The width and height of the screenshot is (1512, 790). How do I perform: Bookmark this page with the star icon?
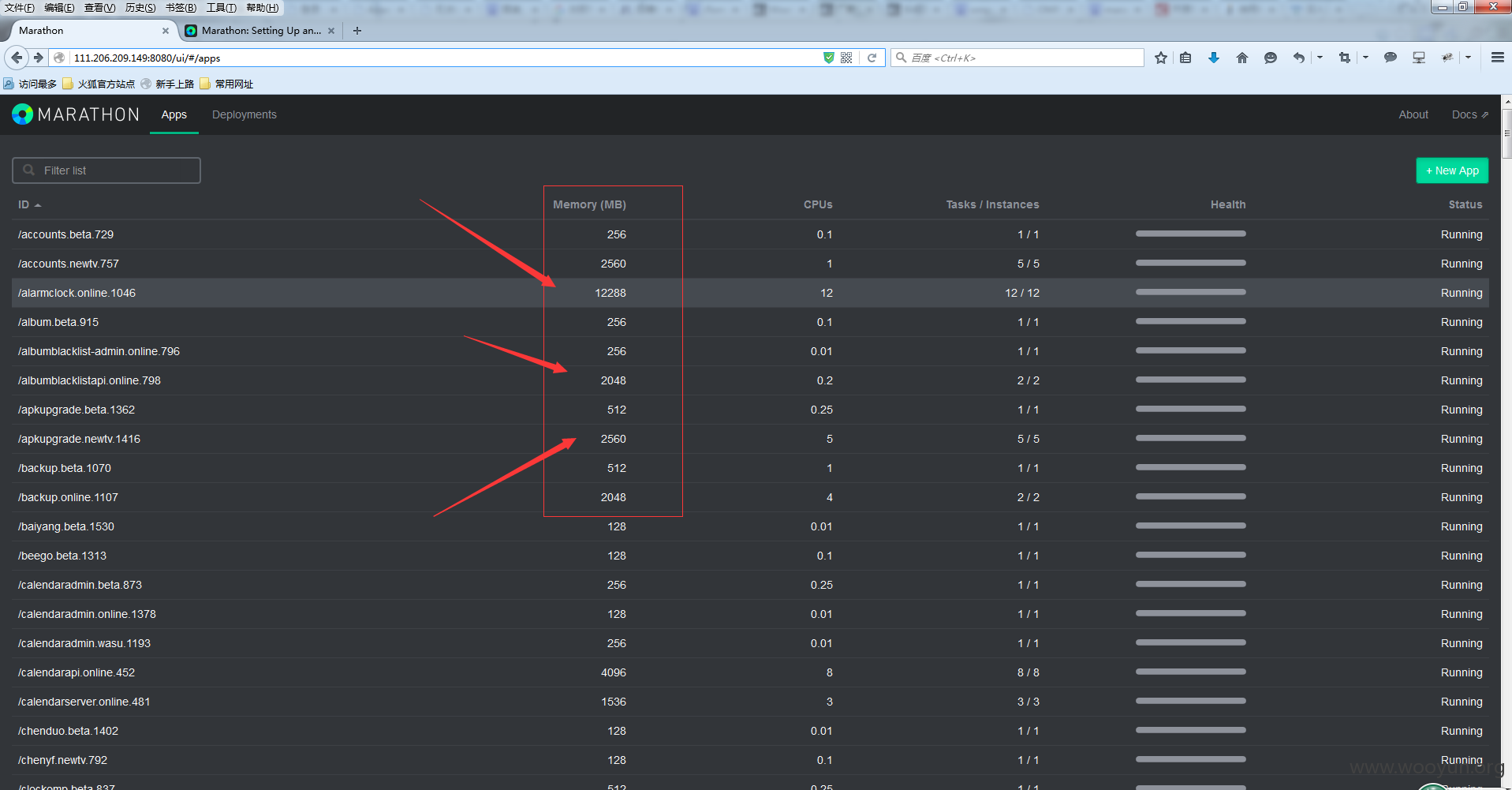[1161, 58]
